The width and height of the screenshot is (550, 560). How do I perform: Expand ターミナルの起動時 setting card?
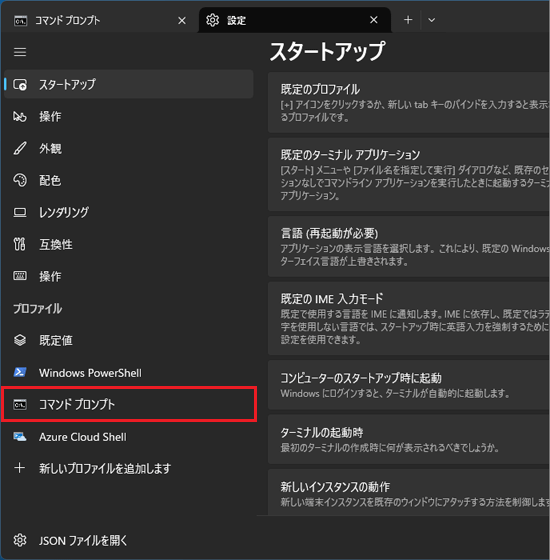pos(409,439)
